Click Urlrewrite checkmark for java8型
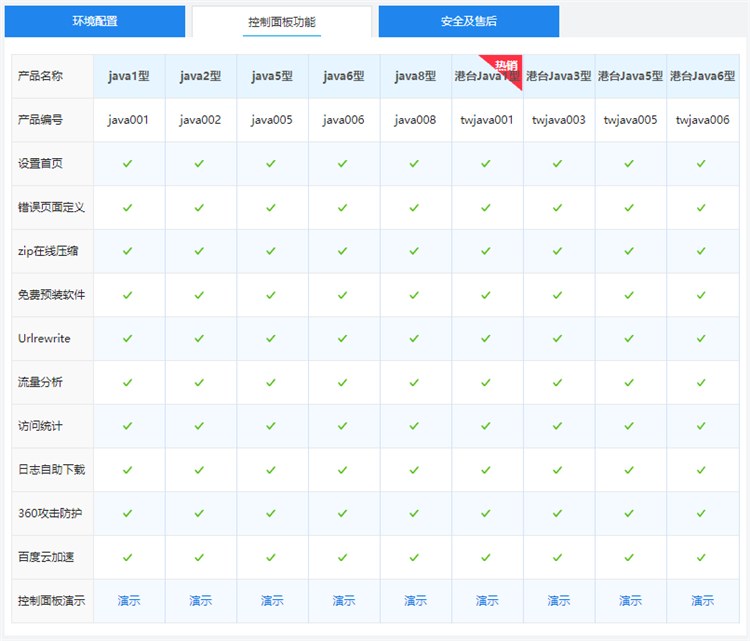Image resolution: width=750 pixels, height=641 pixels. pos(415,338)
